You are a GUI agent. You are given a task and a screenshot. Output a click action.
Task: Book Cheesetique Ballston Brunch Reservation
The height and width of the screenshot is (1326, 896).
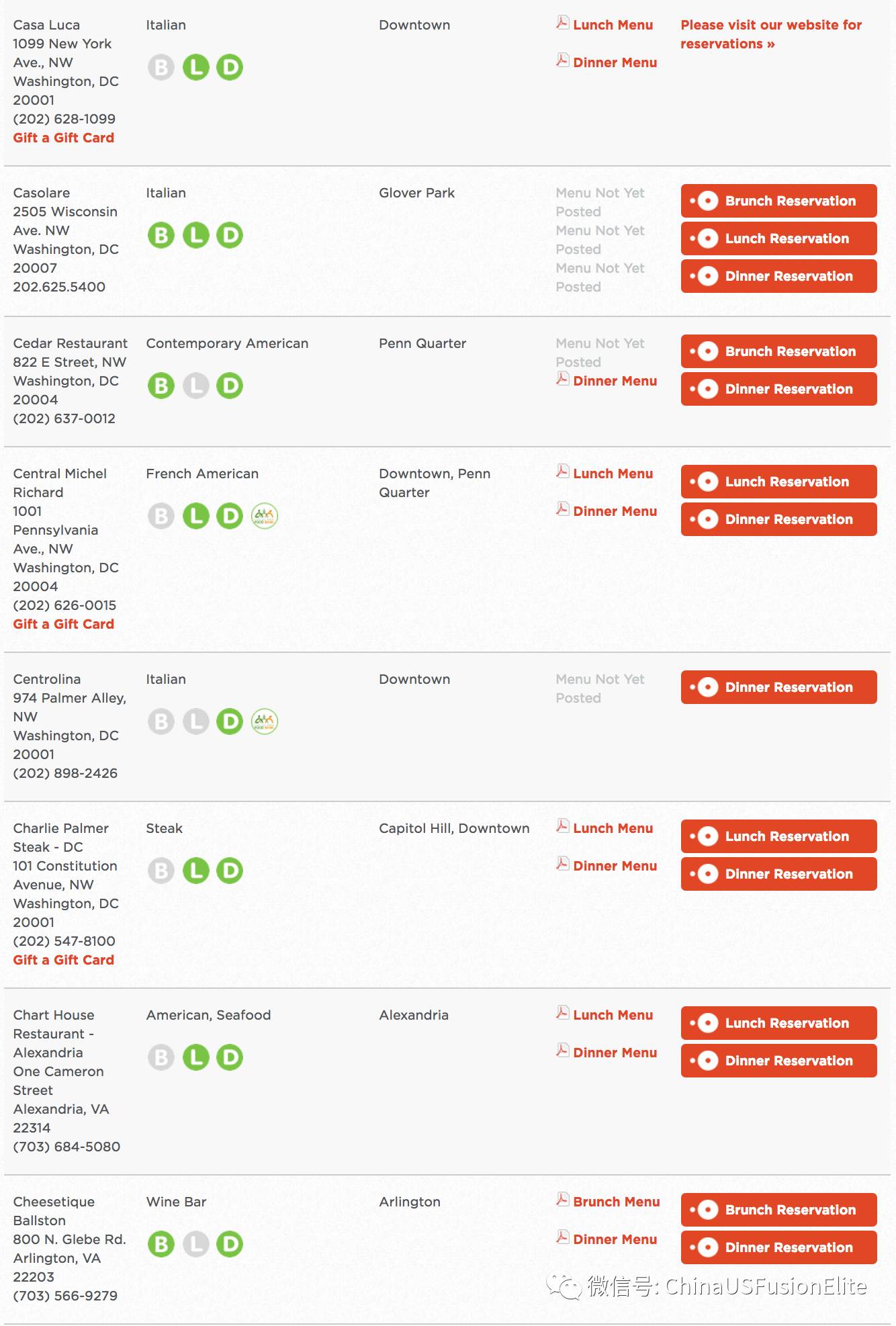click(x=779, y=1210)
